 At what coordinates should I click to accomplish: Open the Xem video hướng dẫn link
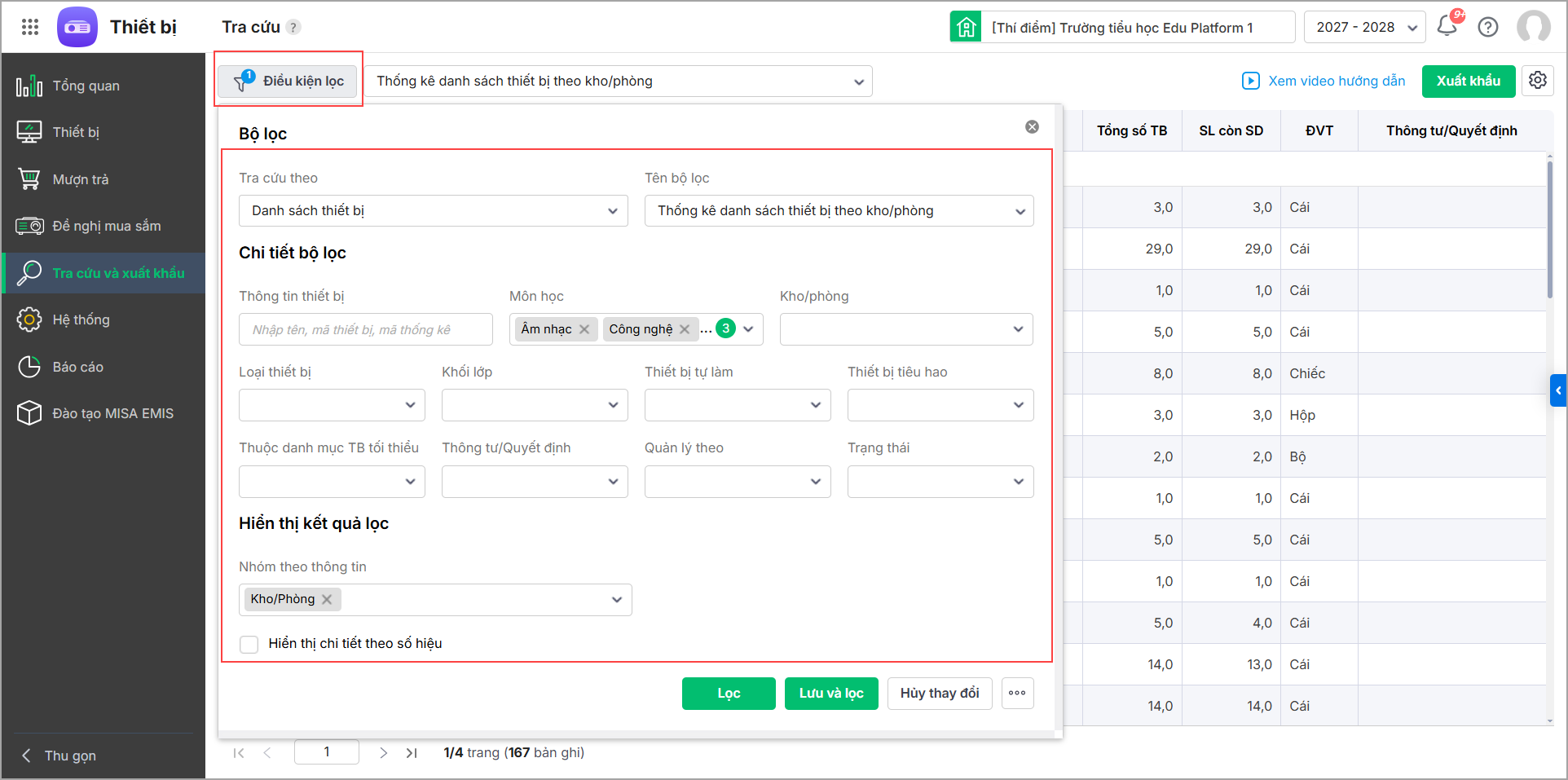(1324, 81)
